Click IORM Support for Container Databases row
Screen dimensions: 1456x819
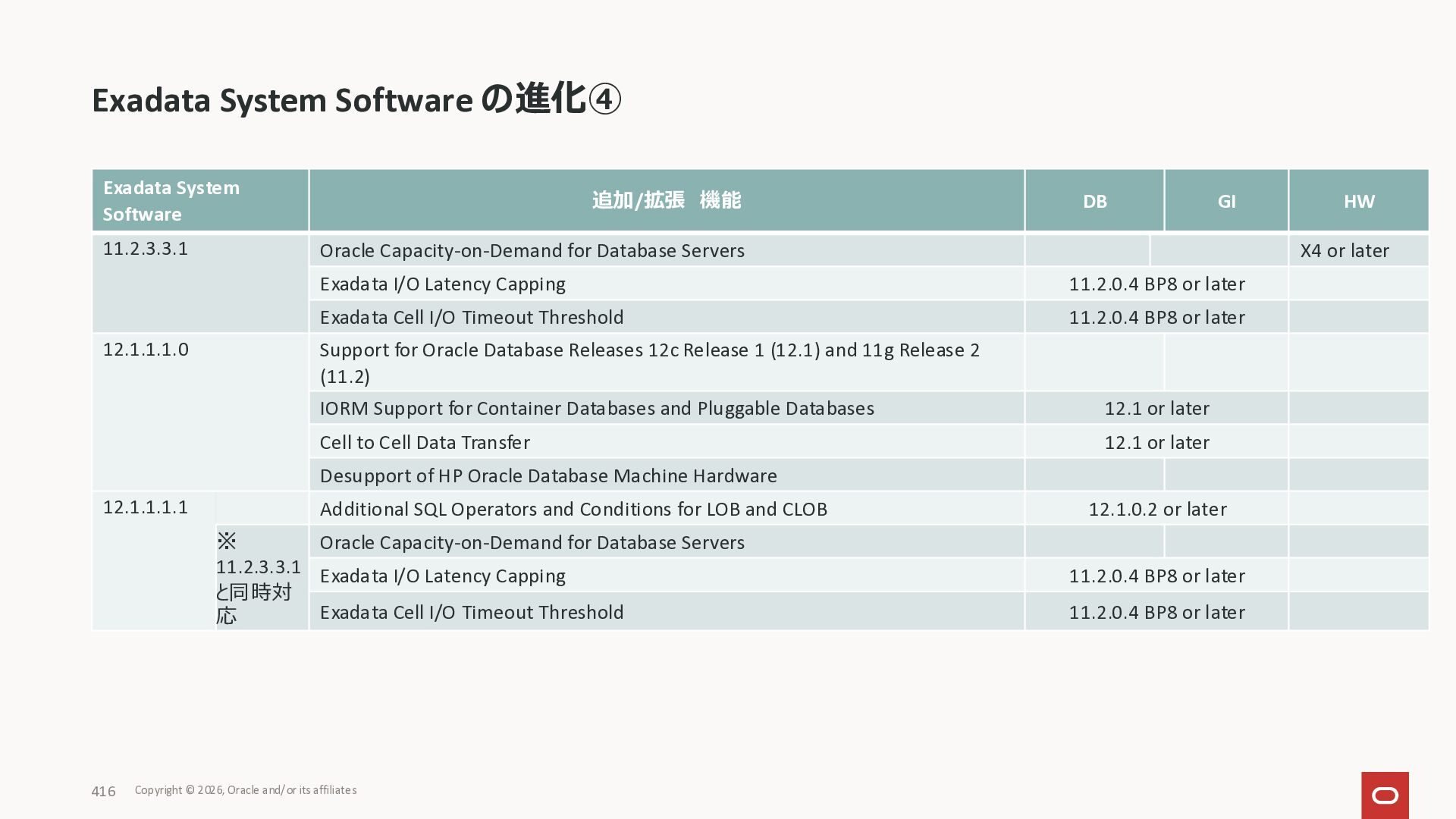pyautogui.click(x=596, y=409)
